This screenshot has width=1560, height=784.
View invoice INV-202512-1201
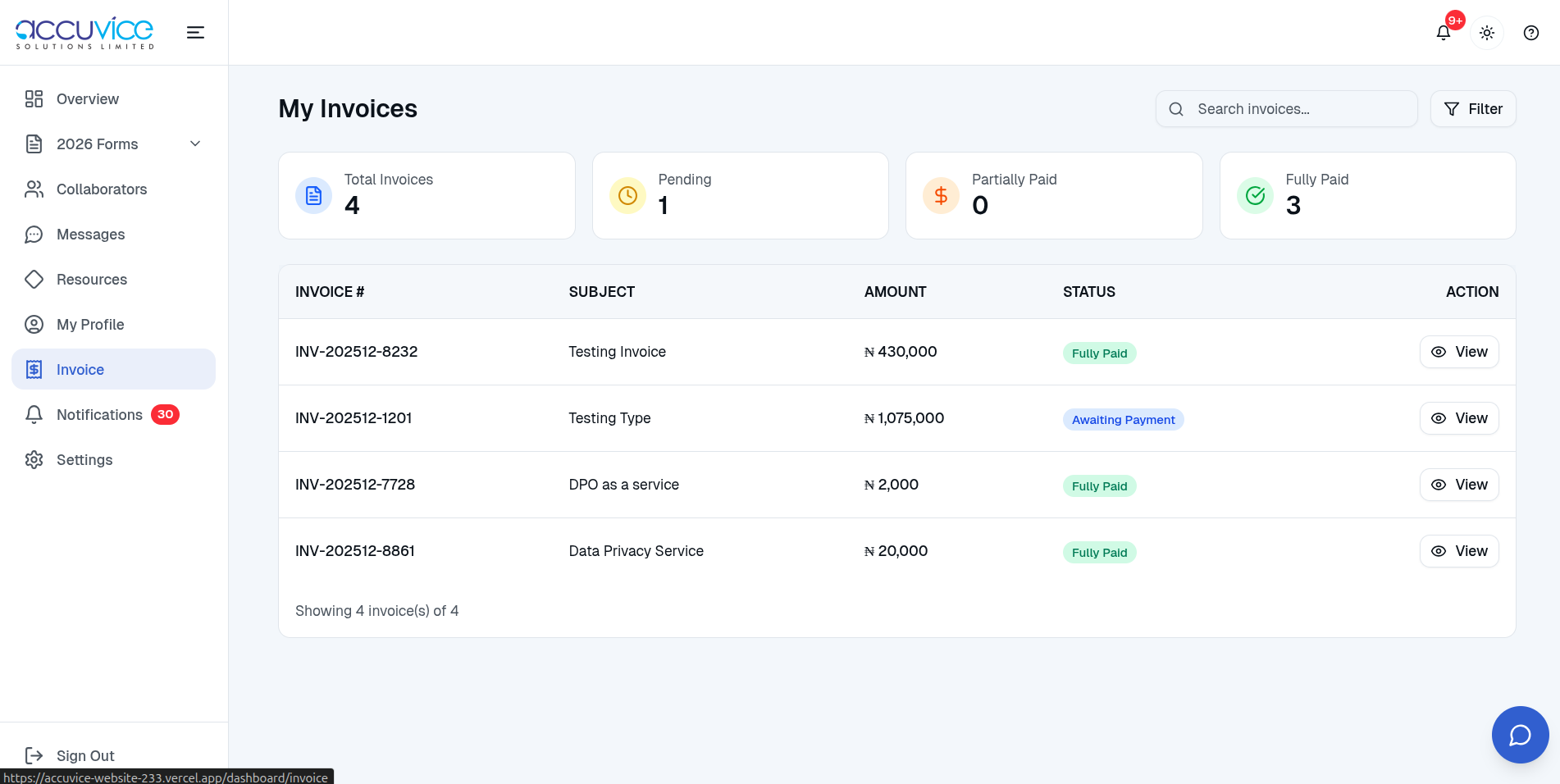pyautogui.click(x=1458, y=418)
